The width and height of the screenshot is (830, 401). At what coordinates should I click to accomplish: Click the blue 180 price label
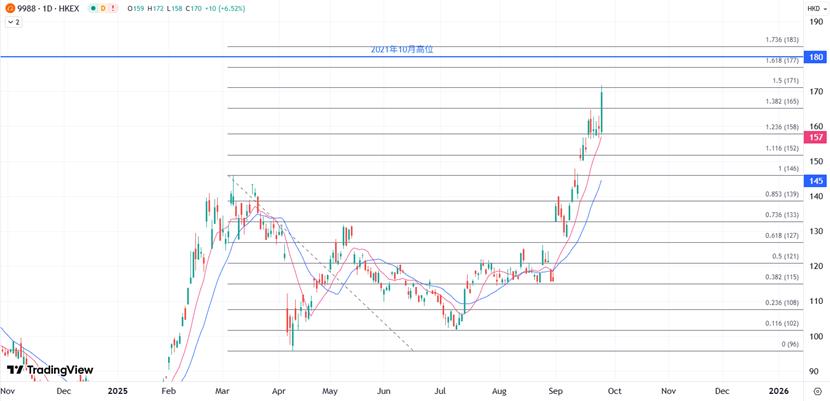(815, 58)
